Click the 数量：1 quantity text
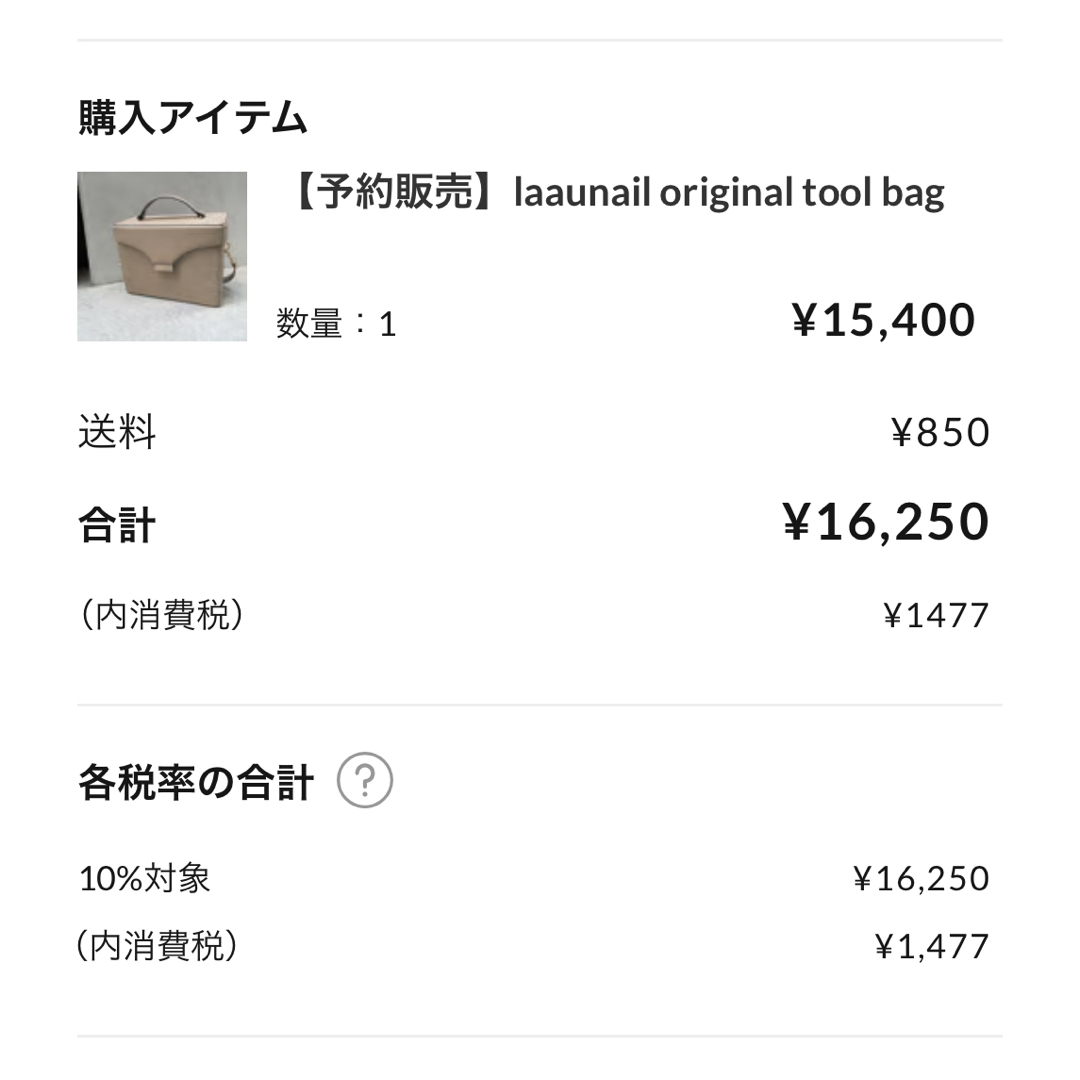The image size is (1080, 1080). (x=335, y=324)
